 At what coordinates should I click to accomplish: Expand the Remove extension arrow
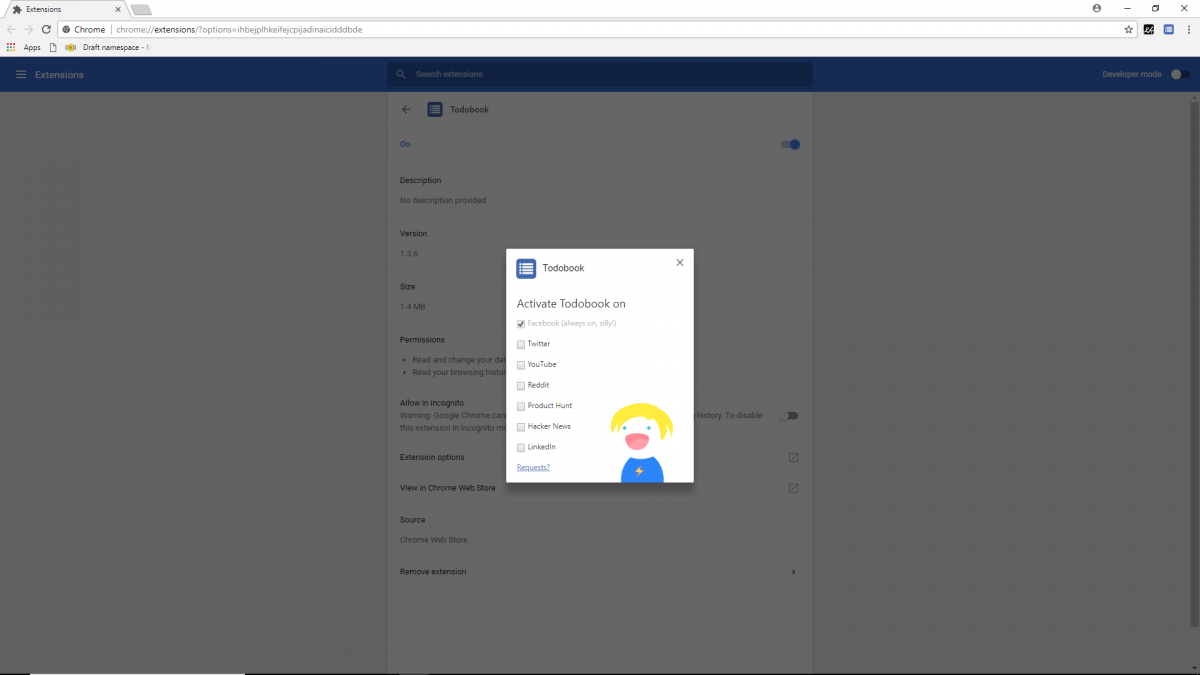pos(794,572)
